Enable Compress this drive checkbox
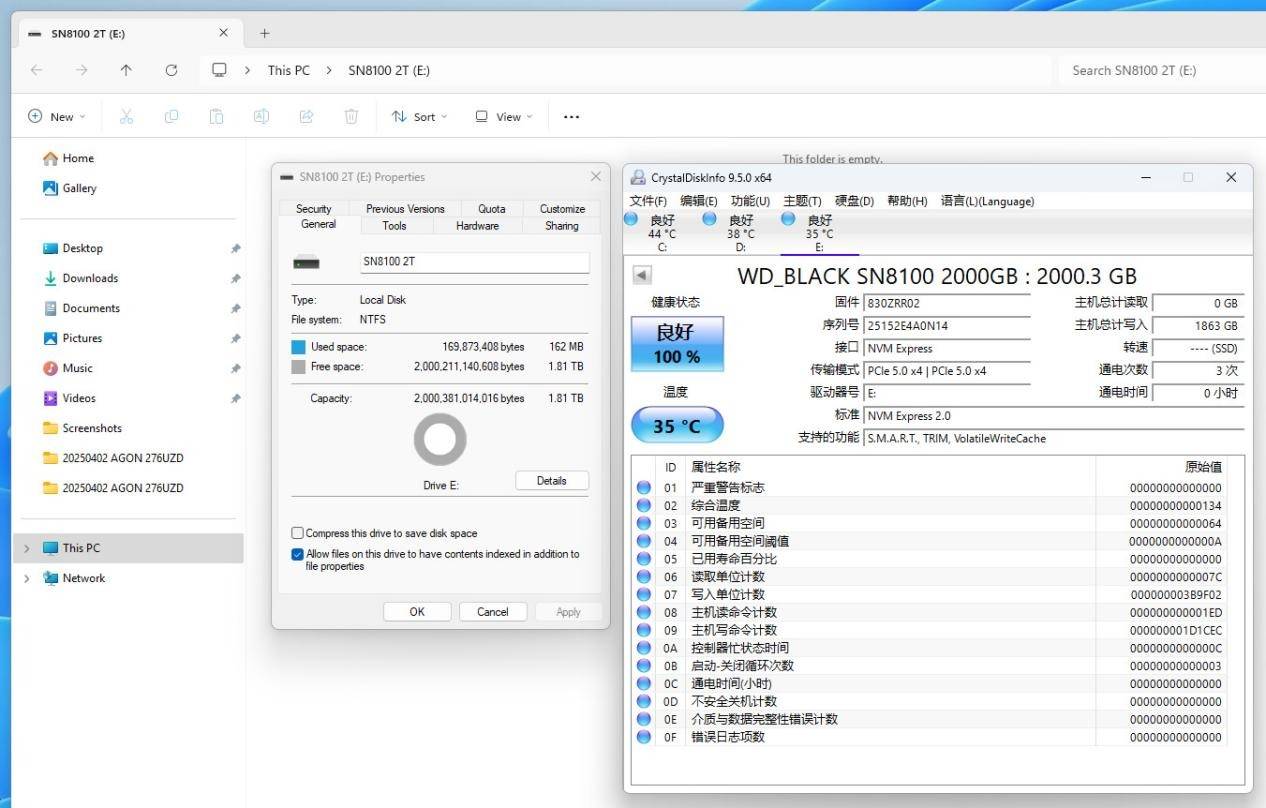Screen dimensions: 1266x808 pyautogui.click(x=297, y=533)
